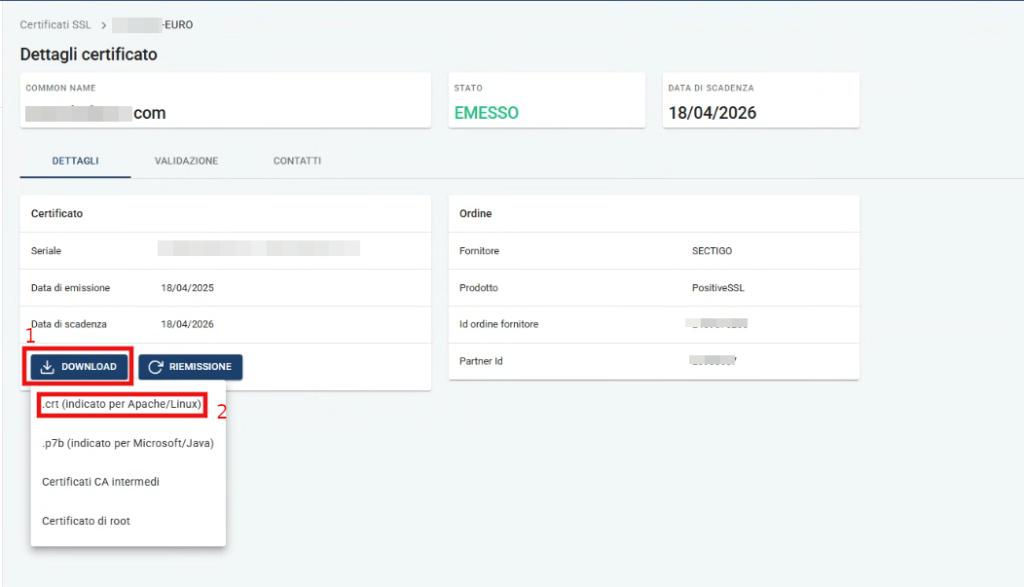Click the DATA DI SCADENZA card label
This screenshot has width=1024, height=587.
[711, 88]
